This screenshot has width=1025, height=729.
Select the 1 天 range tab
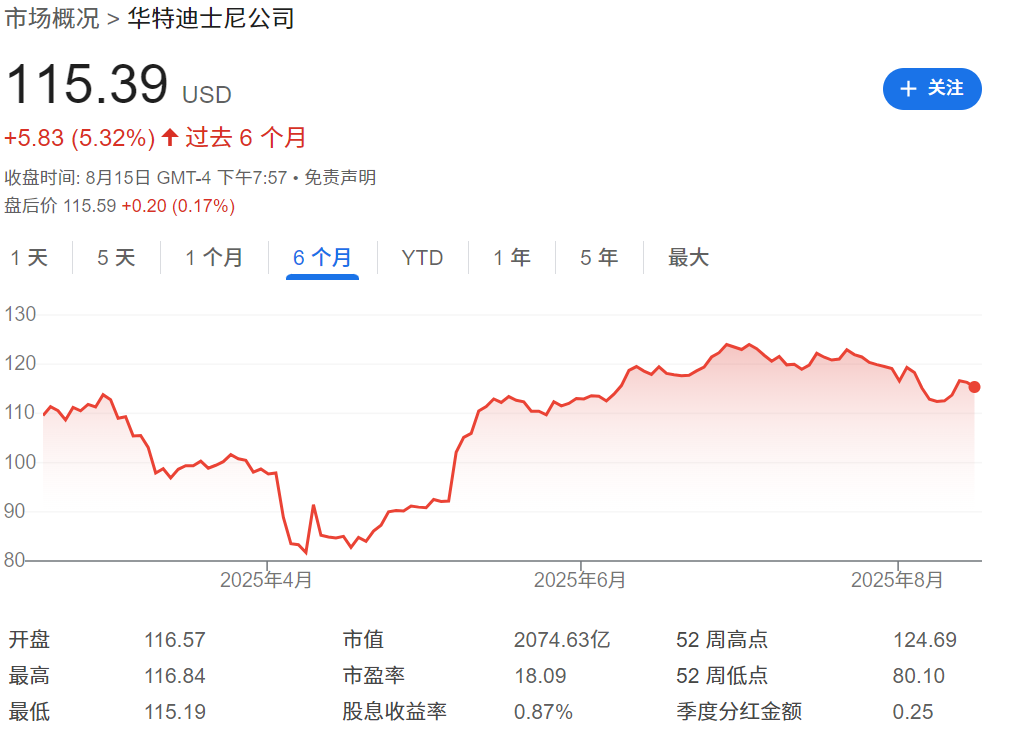coord(29,258)
